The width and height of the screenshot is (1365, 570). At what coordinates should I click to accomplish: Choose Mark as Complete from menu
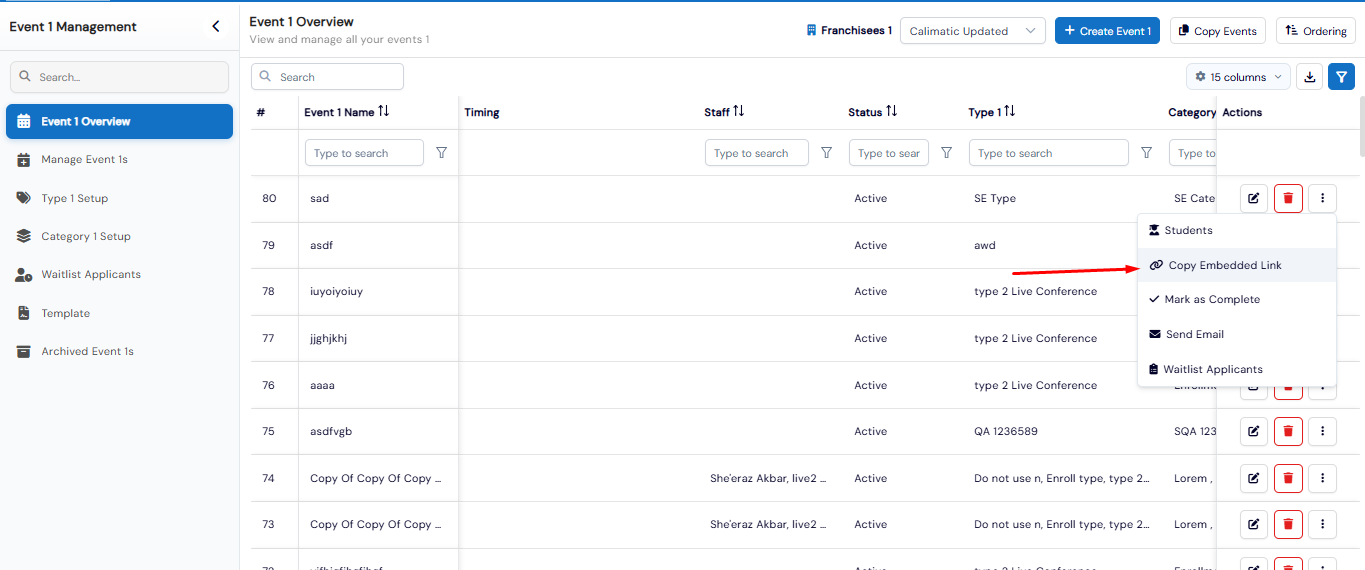[x=1237, y=300]
